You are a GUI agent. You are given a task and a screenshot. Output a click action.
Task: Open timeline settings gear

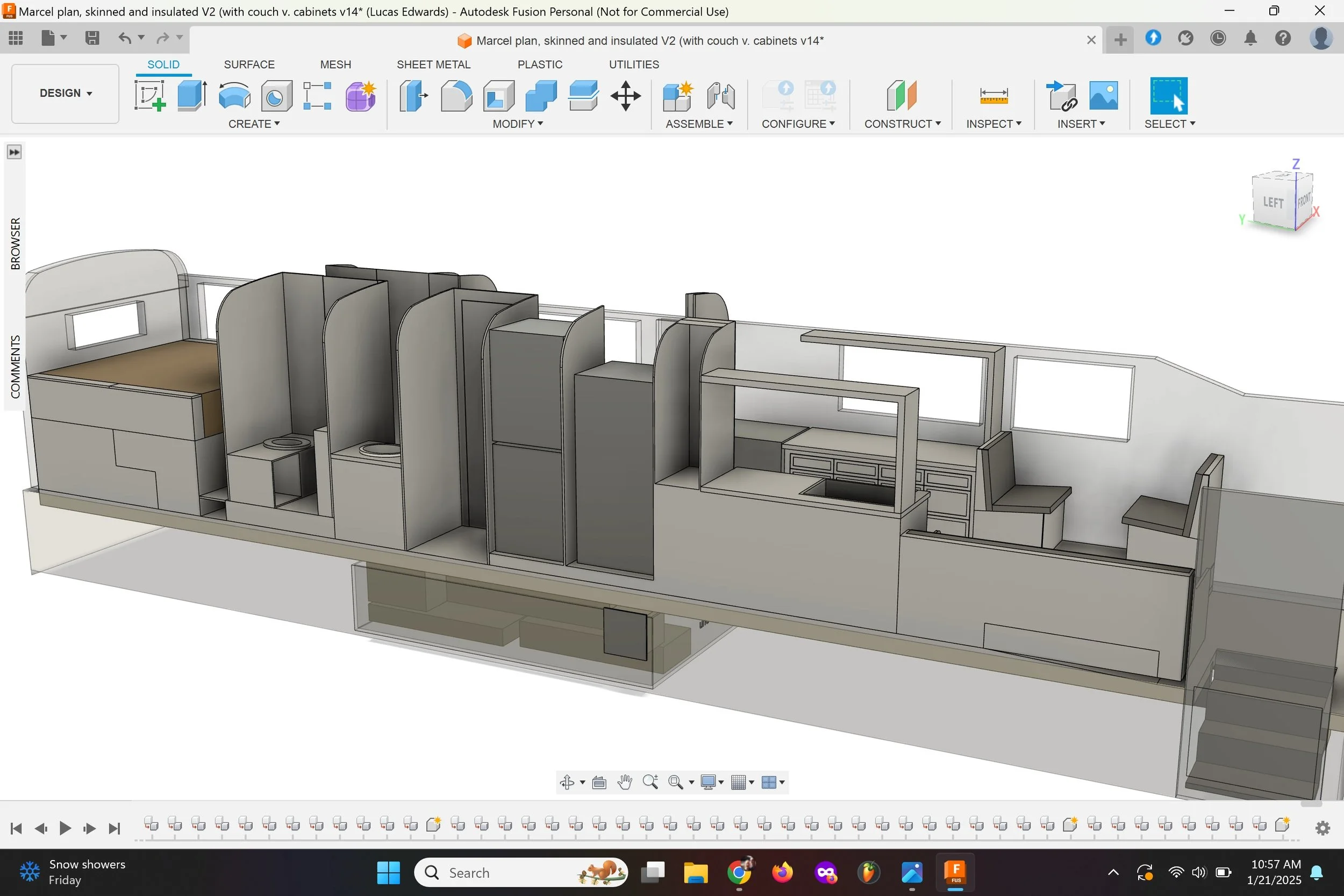click(x=1322, y=828)
